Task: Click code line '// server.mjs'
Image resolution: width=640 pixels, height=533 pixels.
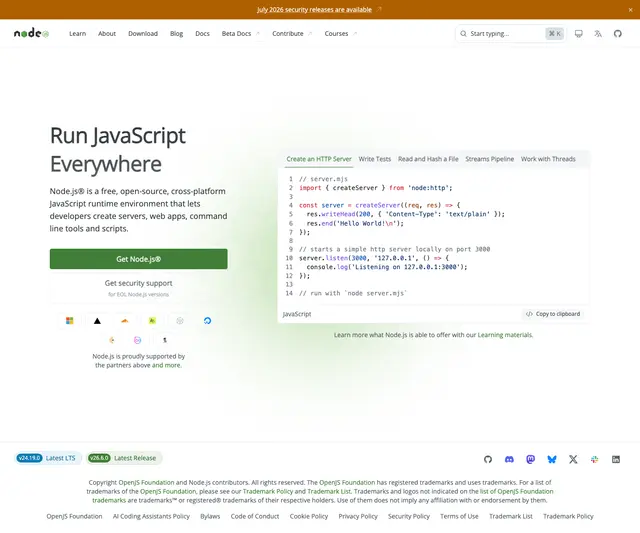Action: click(x=323, y=179)
